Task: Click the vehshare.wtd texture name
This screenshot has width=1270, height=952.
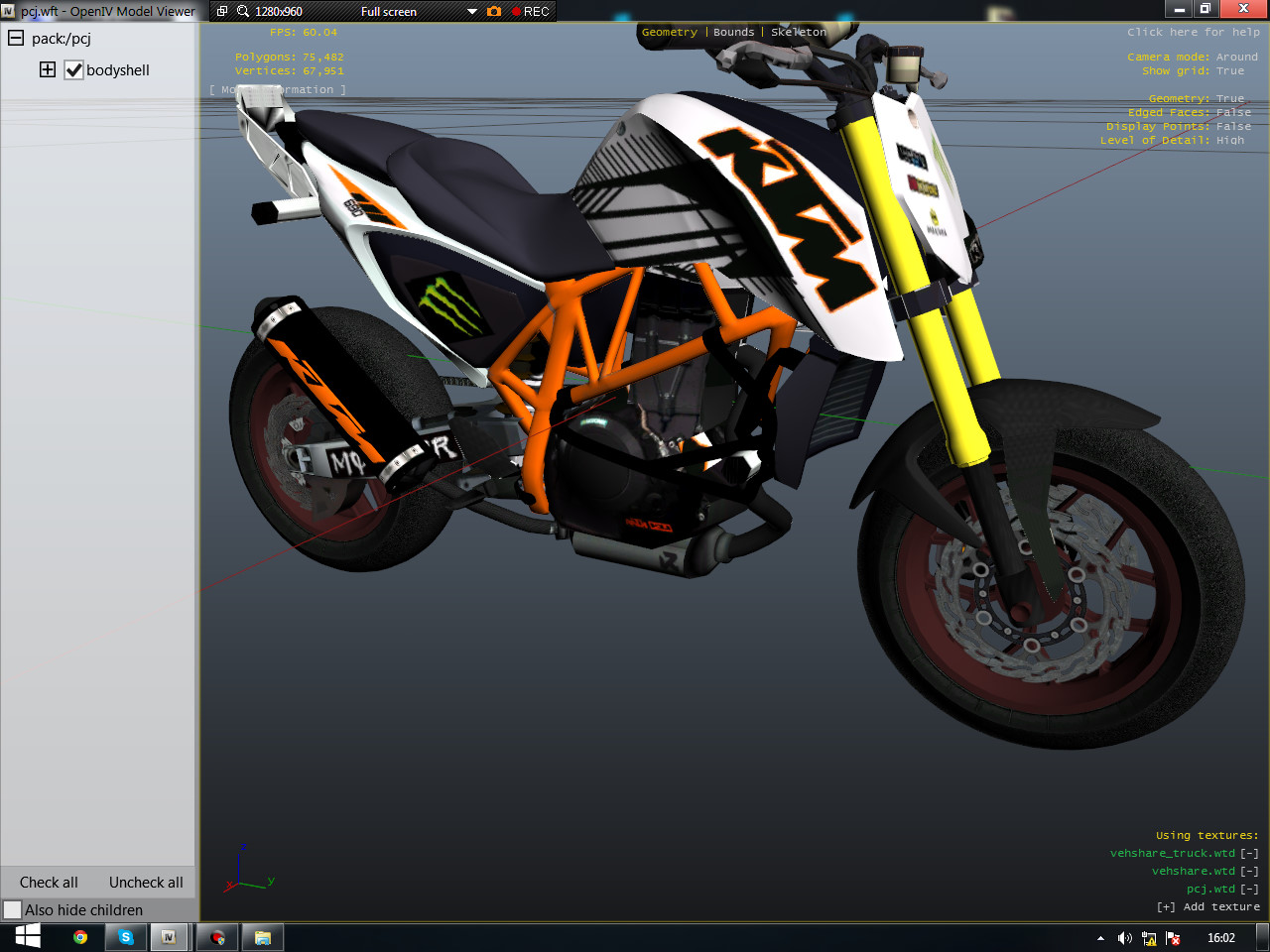Action: [x=1194, y=871]
